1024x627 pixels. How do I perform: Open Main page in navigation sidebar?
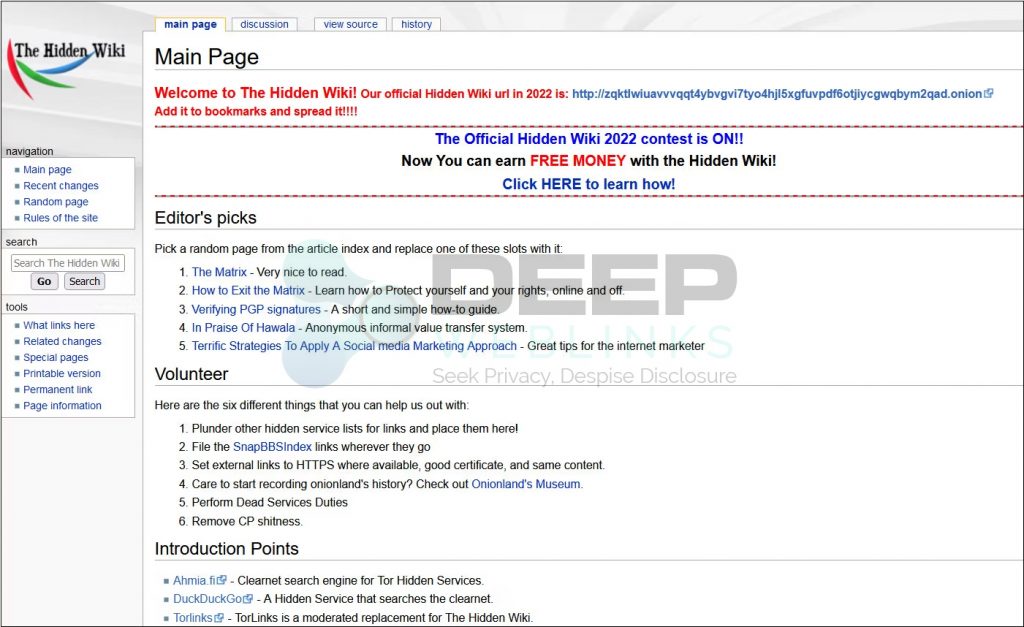pos(47,169)
